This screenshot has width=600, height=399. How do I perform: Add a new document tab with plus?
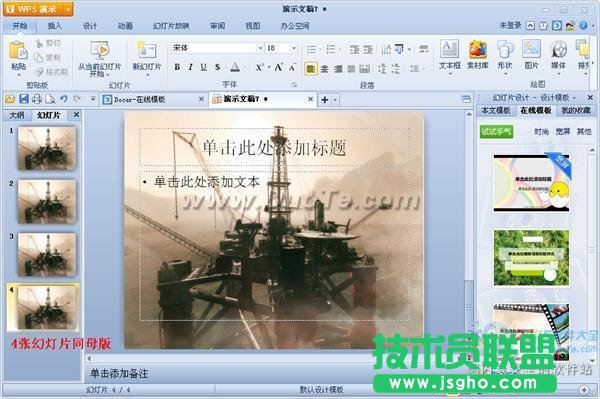(x=324, y=100)
